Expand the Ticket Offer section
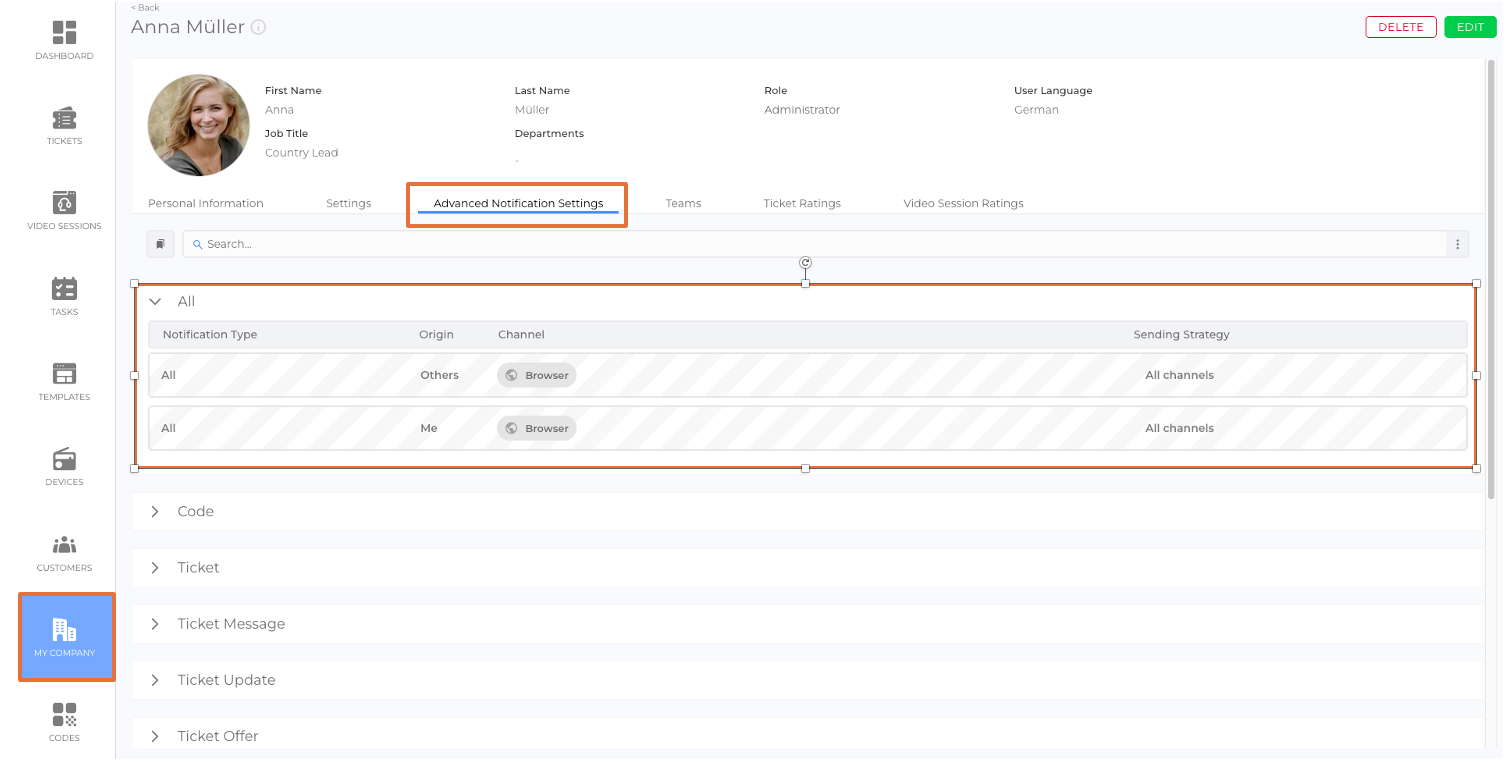 point(155,736)
